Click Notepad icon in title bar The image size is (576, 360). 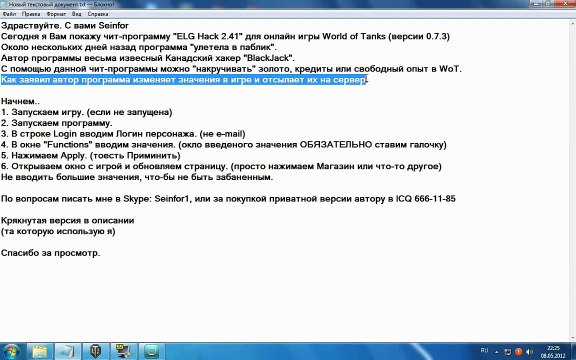pyautogui.click(x=4, y=4)
